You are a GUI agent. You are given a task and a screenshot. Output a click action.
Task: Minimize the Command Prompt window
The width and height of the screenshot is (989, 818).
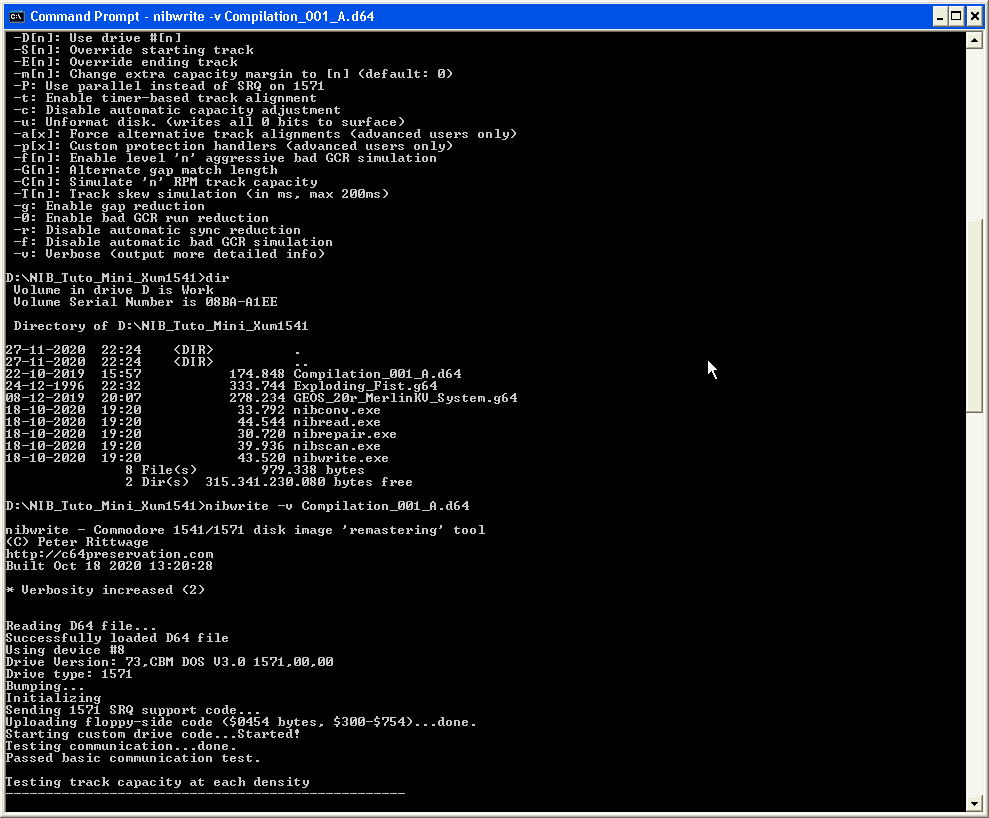[x=940, y=16]
